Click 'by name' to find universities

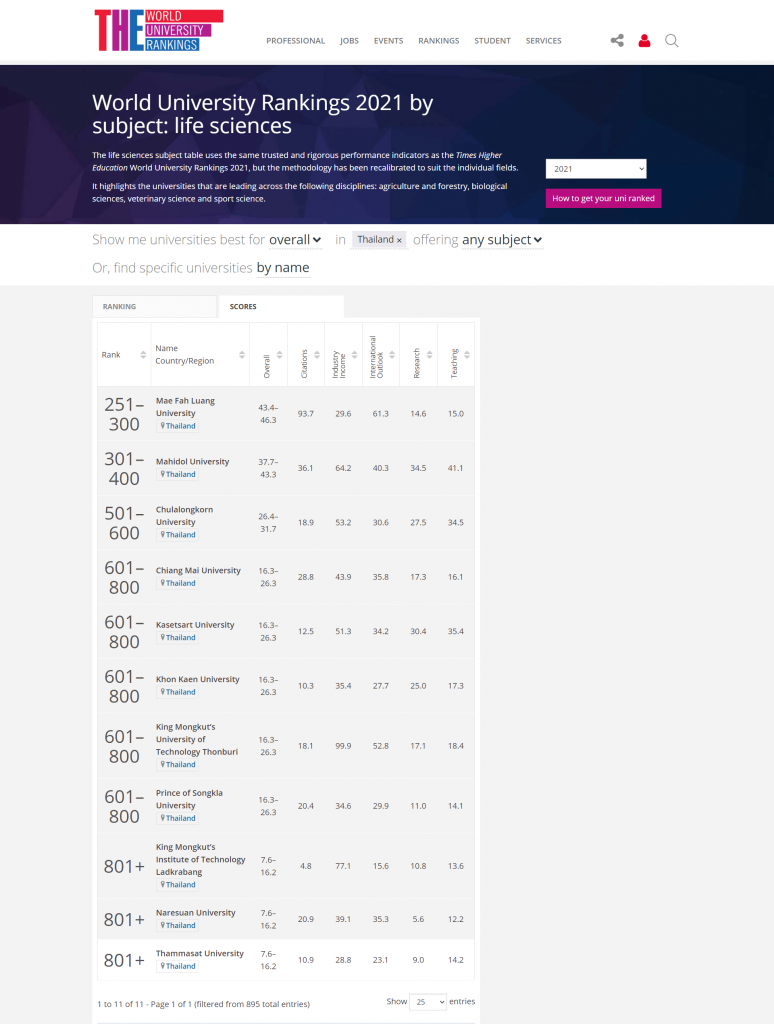[283, 268]
